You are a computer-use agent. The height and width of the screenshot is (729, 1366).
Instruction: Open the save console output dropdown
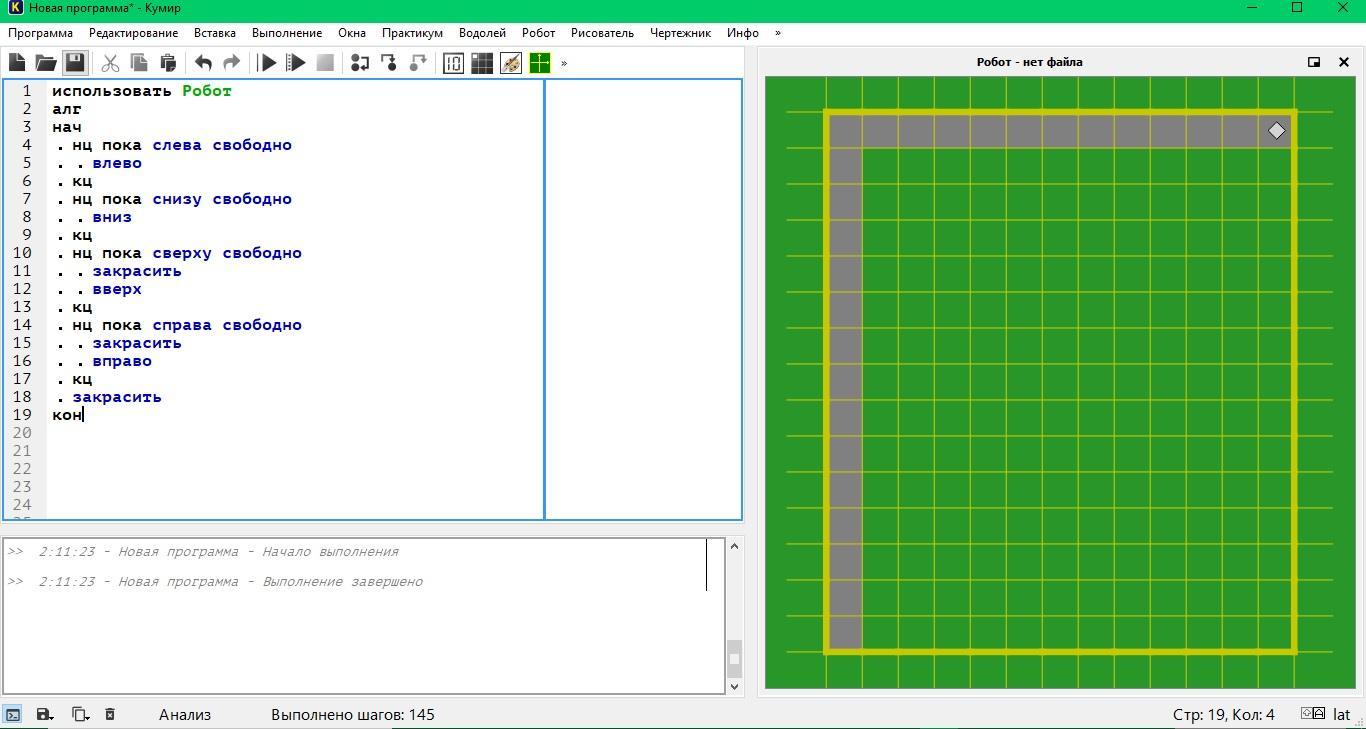pyautogui.click(x=45, y=714)
